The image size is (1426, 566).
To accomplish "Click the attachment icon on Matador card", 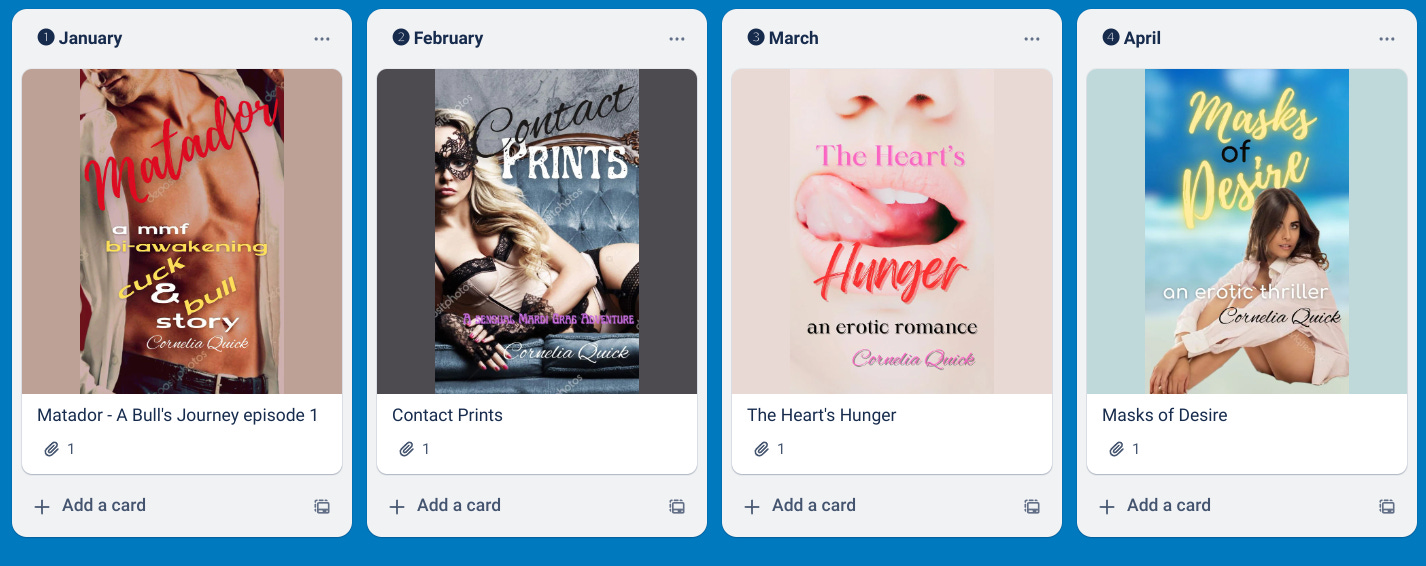I will pyautogui.click(x=52, y=449).
